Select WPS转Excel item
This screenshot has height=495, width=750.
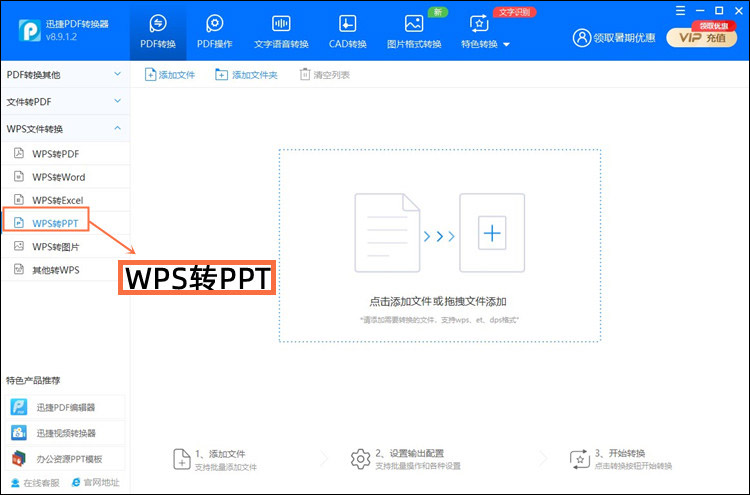pyautogui.click(x=65, y=200)
